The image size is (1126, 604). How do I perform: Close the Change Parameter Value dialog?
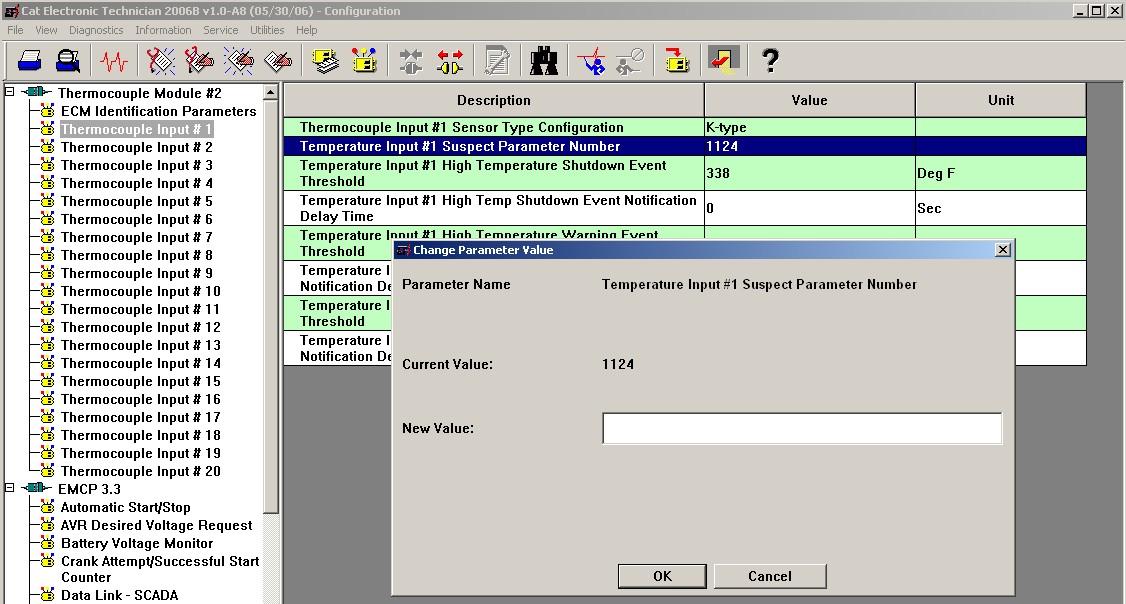[x=1003, y=249]
